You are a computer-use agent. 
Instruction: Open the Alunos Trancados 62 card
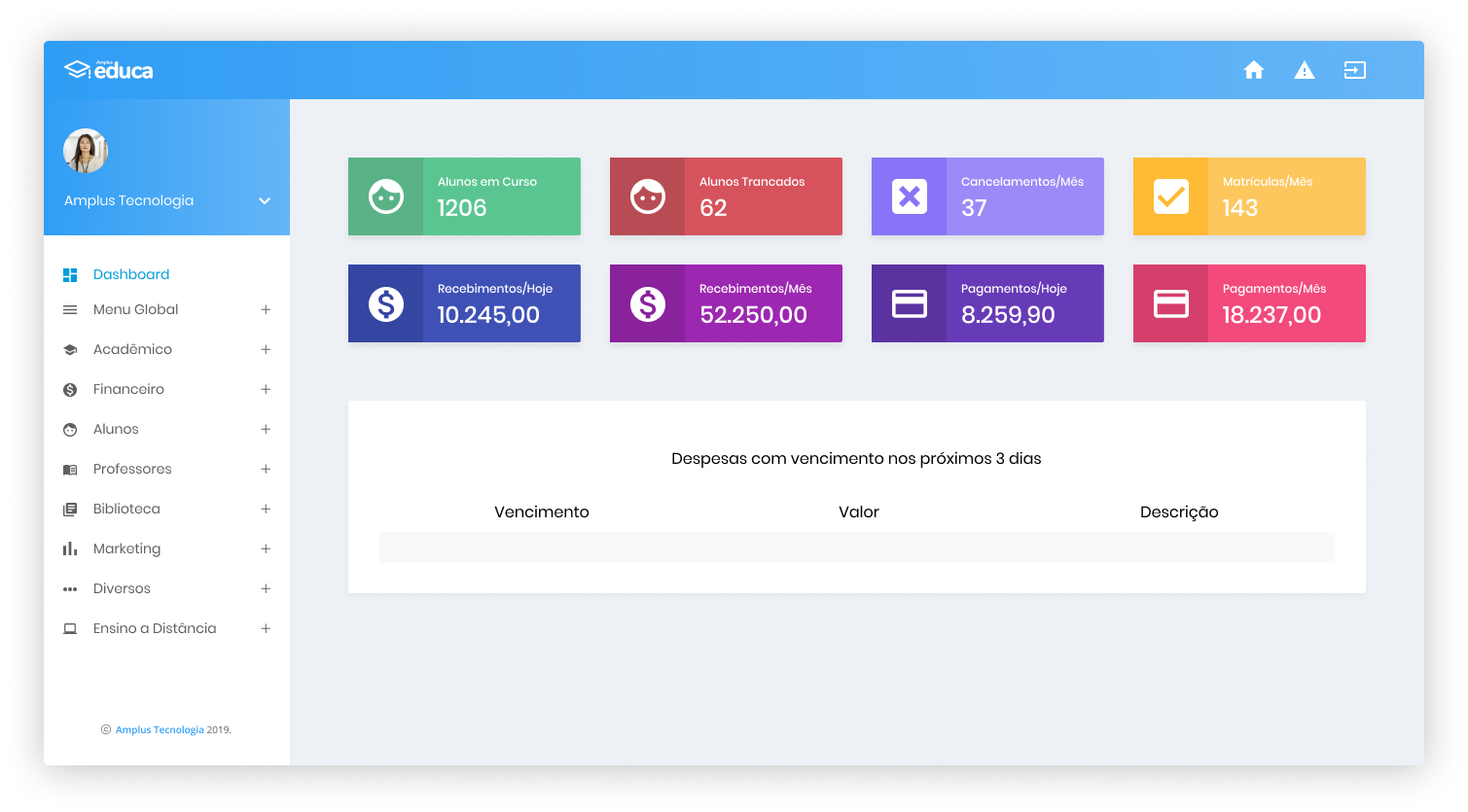click(726, 196)
